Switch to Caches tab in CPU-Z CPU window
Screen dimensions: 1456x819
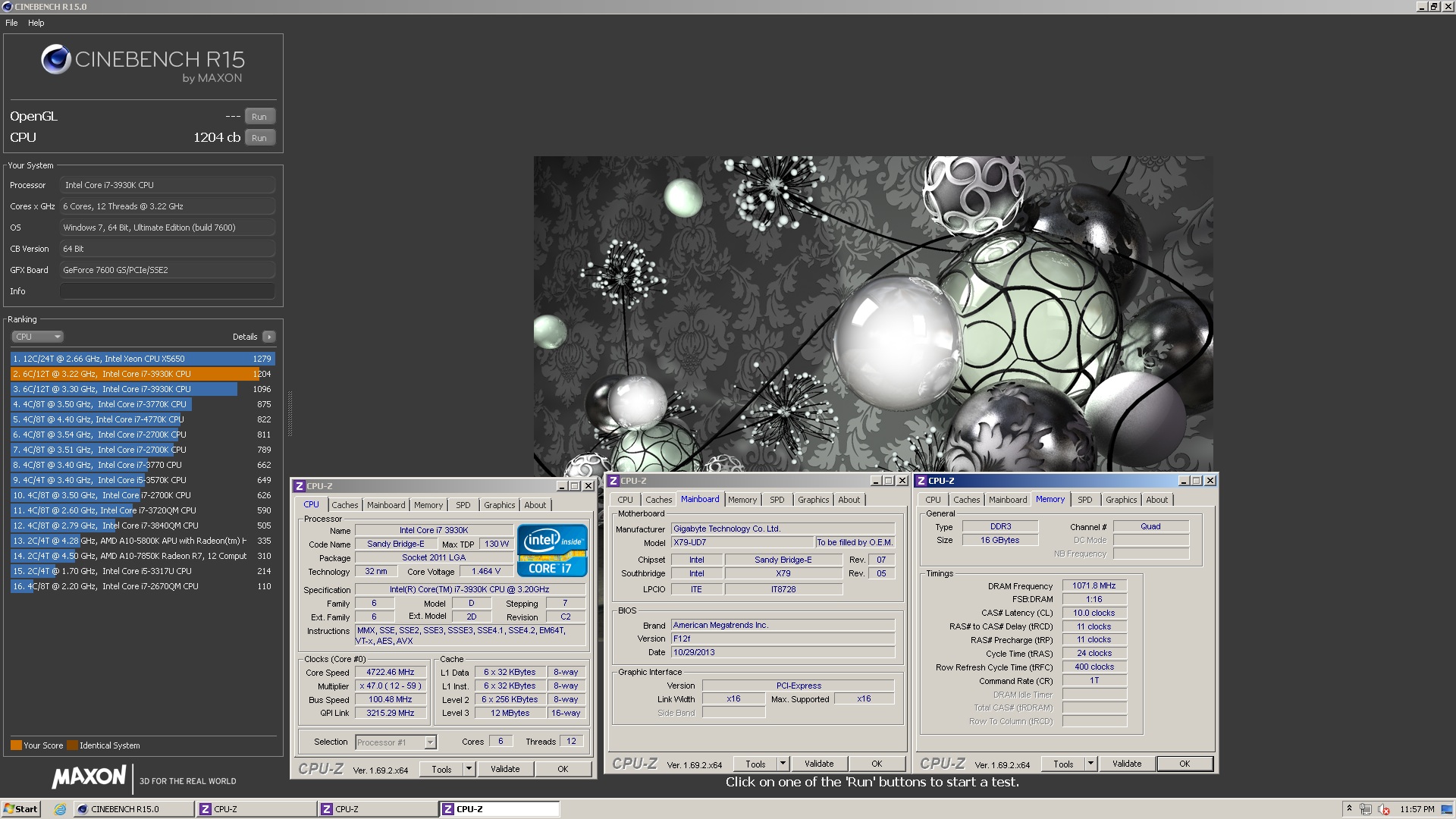pos(345,505)
